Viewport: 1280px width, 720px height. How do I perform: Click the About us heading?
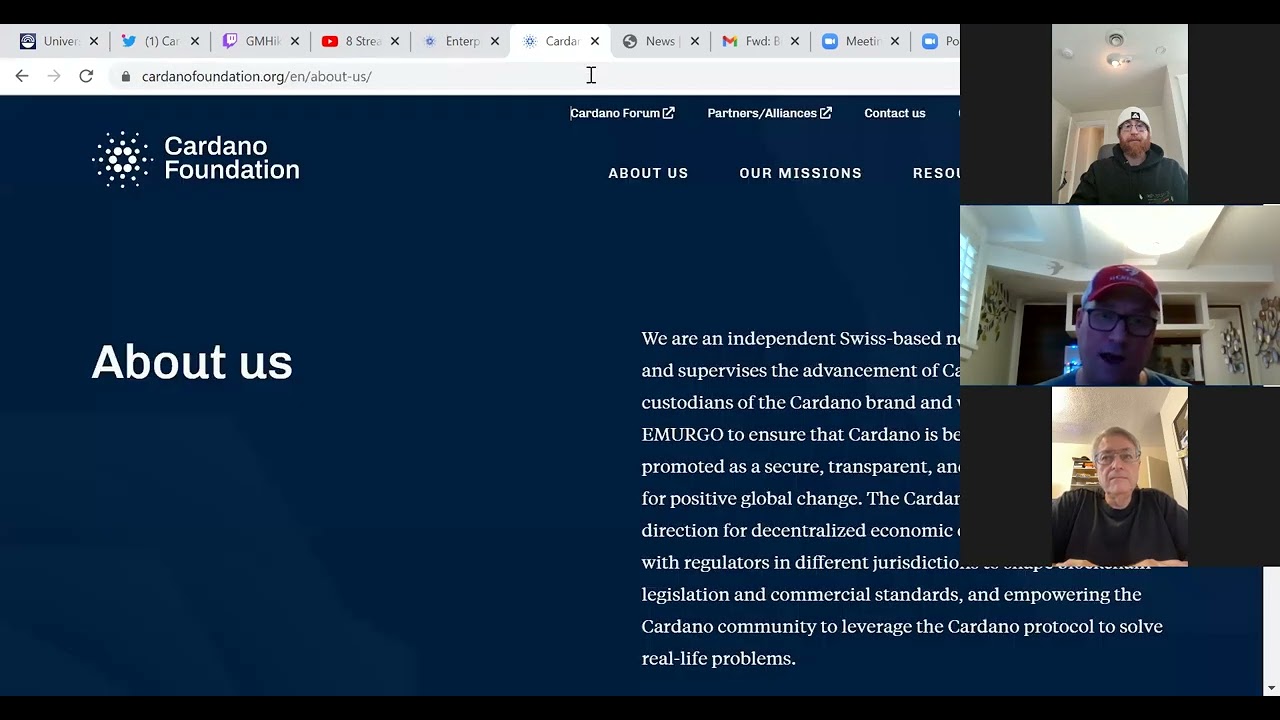click(192, 362)
